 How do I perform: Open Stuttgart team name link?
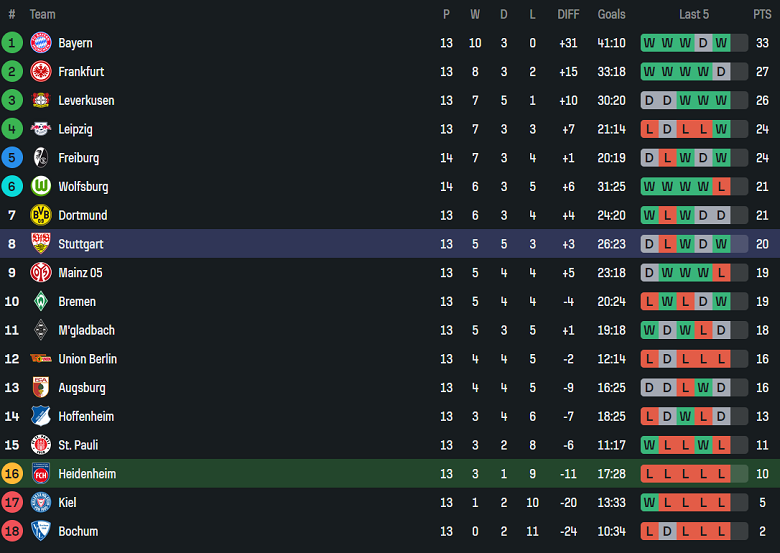81,244
